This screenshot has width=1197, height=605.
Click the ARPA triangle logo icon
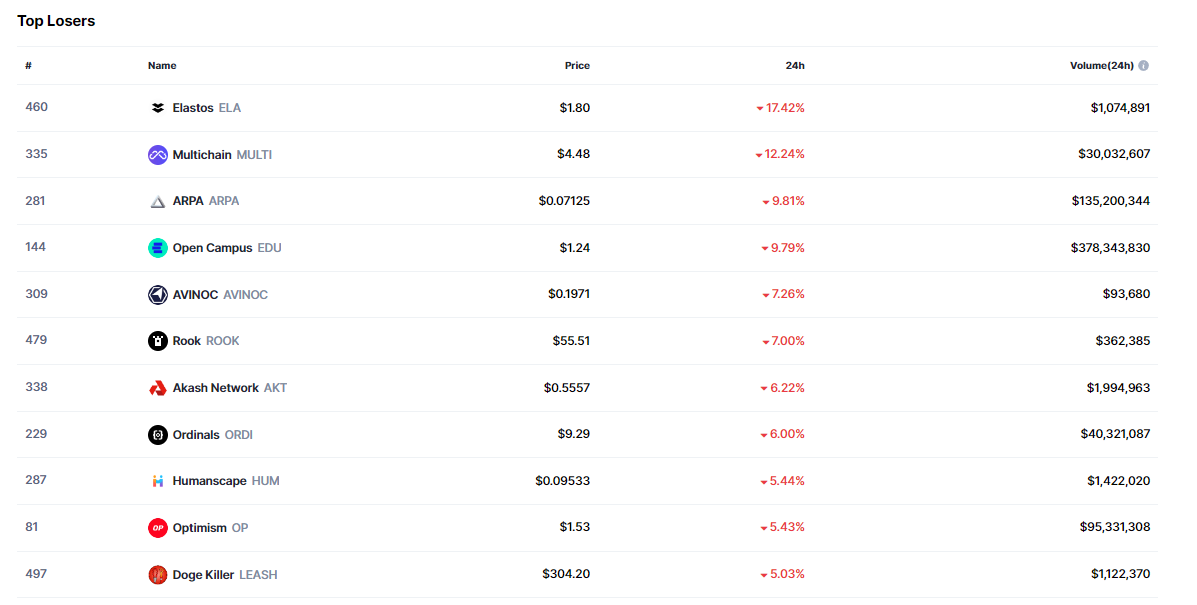(x=157, y=201)
